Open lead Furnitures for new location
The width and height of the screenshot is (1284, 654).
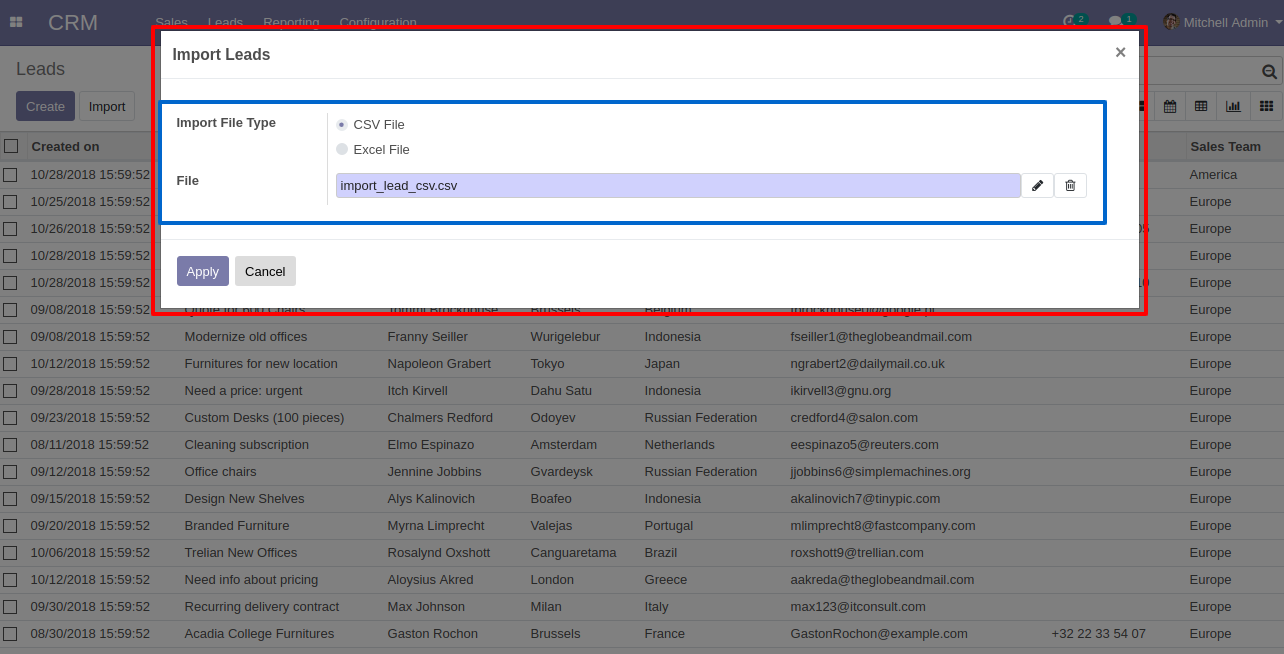261,364
